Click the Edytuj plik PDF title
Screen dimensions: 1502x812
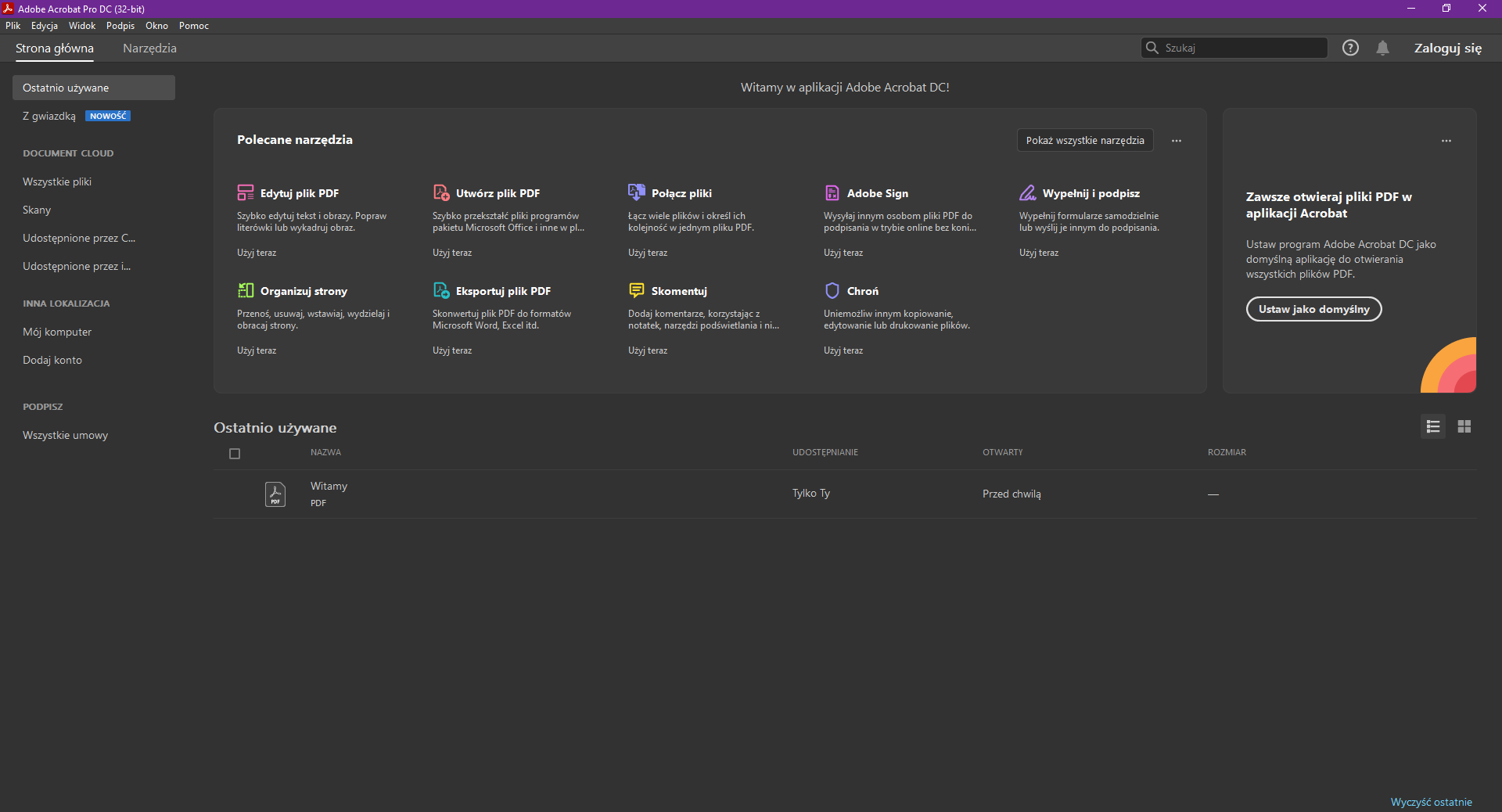pos(300,193)
